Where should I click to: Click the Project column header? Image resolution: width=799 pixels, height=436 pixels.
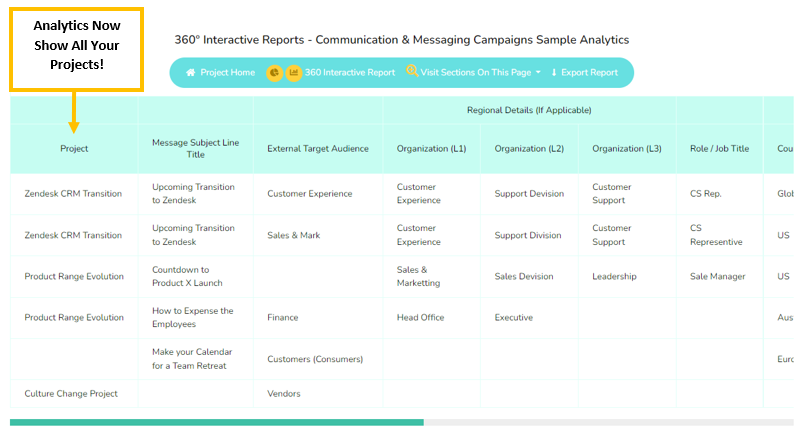click(x=74, y=148)
